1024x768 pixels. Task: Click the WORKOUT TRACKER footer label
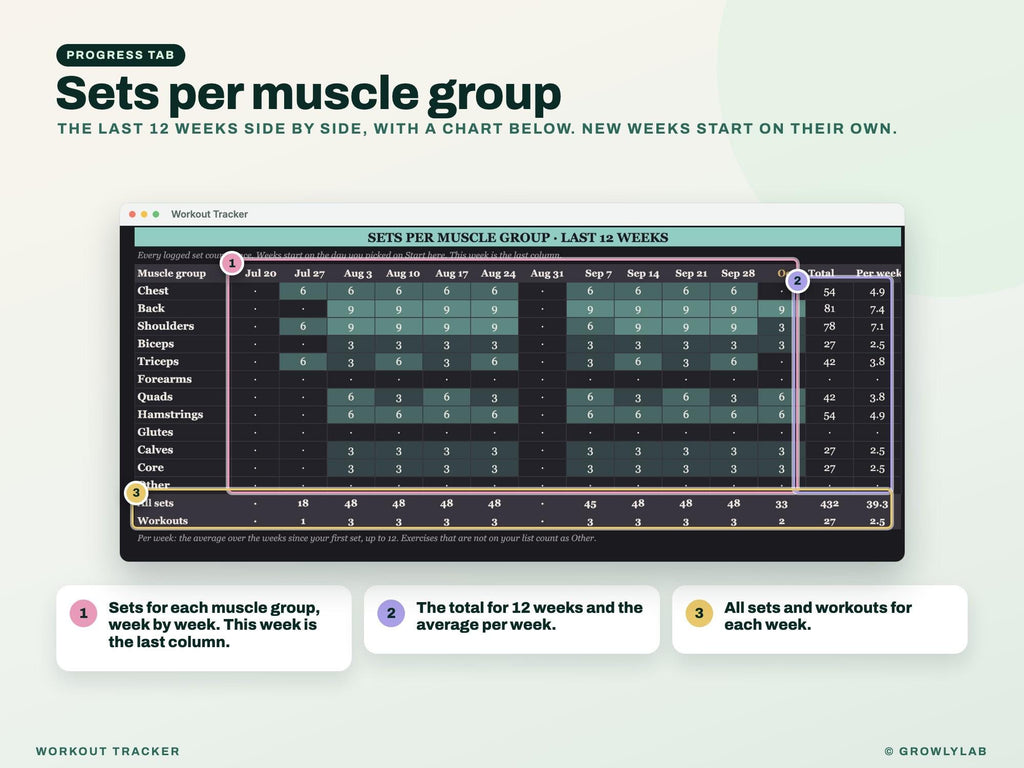click(108, 751)
